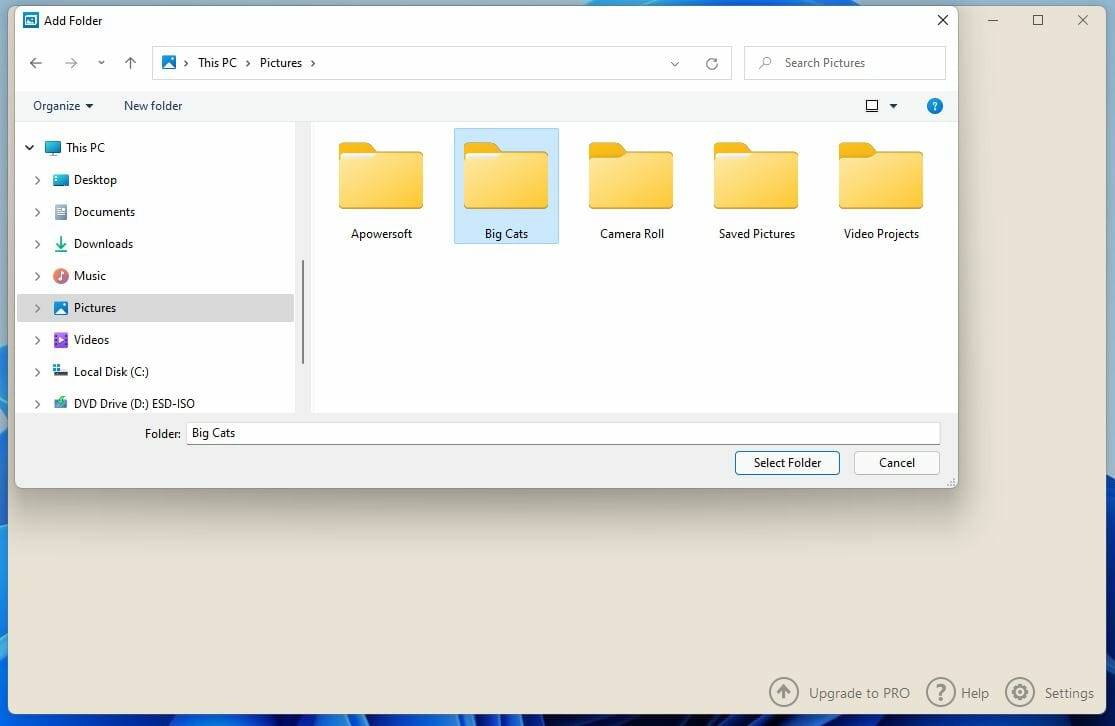Viewport: 1115px width, 726px height.
Task: Cancel the Add Folder dialog
Action: point(895,462)
